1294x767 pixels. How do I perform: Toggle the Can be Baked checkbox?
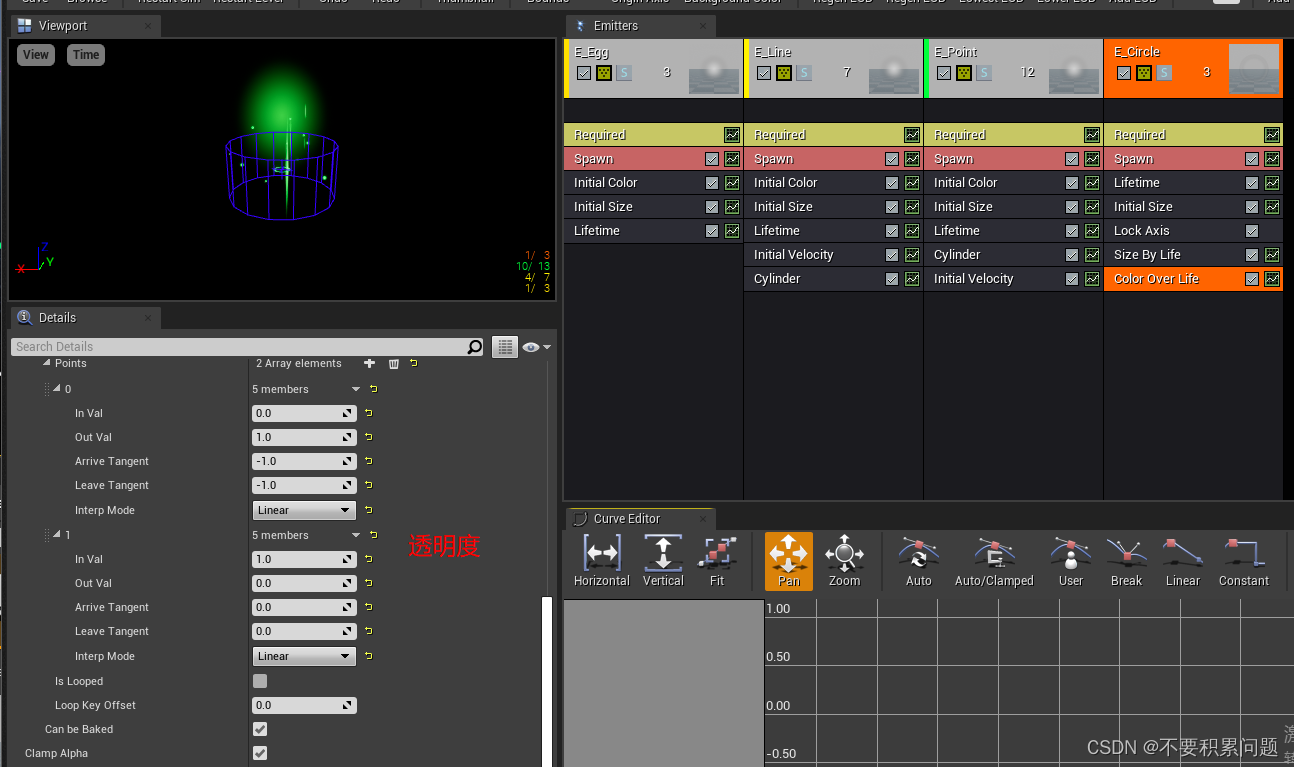260,729
